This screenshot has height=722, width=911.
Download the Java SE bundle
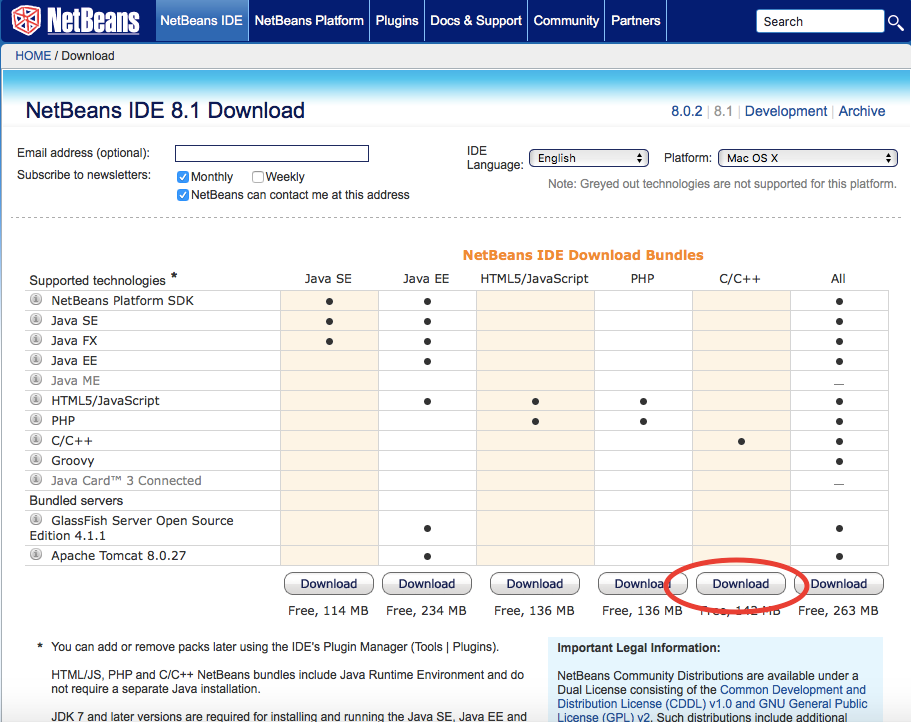click(329, 584)
